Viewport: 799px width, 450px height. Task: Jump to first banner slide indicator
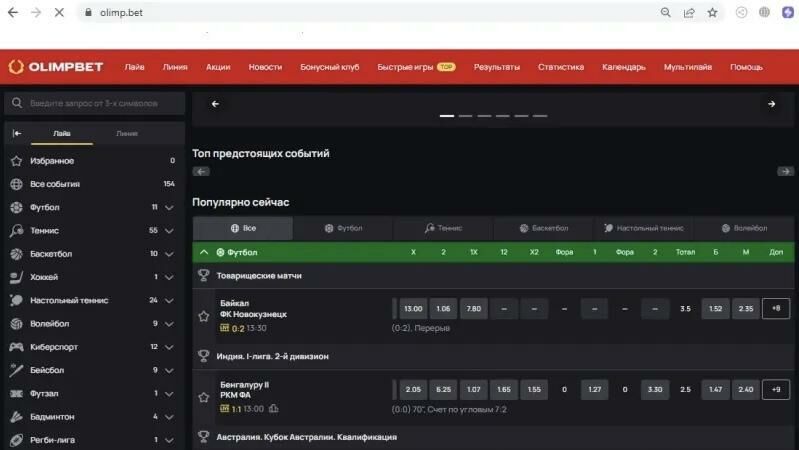click(x=447, y=116)
